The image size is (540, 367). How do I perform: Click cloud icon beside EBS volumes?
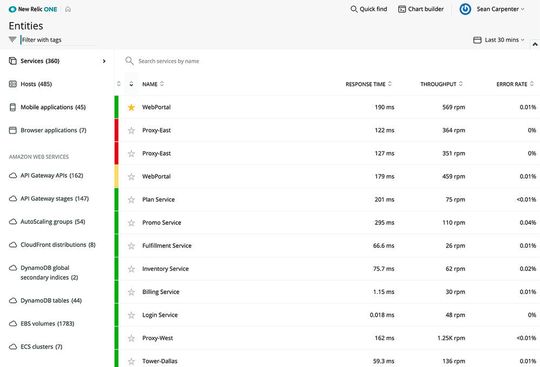13,324
